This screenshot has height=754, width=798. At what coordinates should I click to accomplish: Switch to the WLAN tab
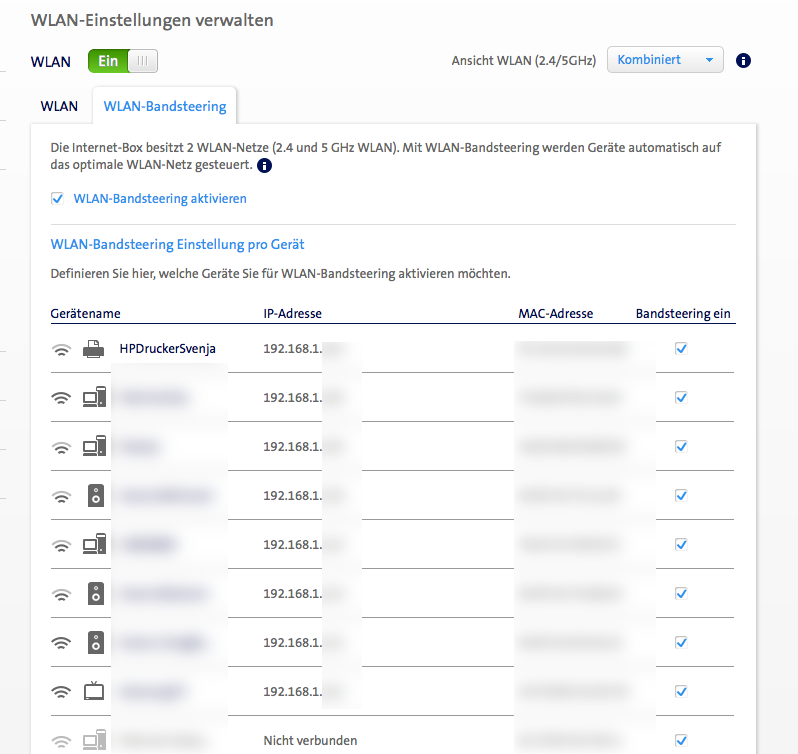pos(59,106)
